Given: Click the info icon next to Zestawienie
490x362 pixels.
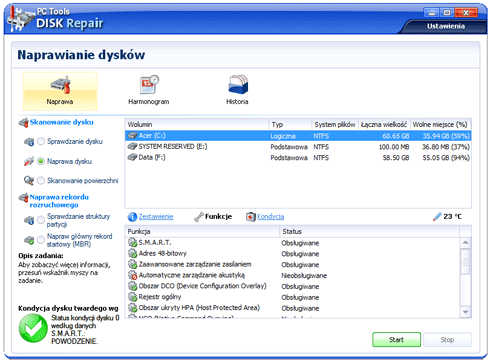Looking at the screenshot, I should pyautogui.click(x=132, y=217).
